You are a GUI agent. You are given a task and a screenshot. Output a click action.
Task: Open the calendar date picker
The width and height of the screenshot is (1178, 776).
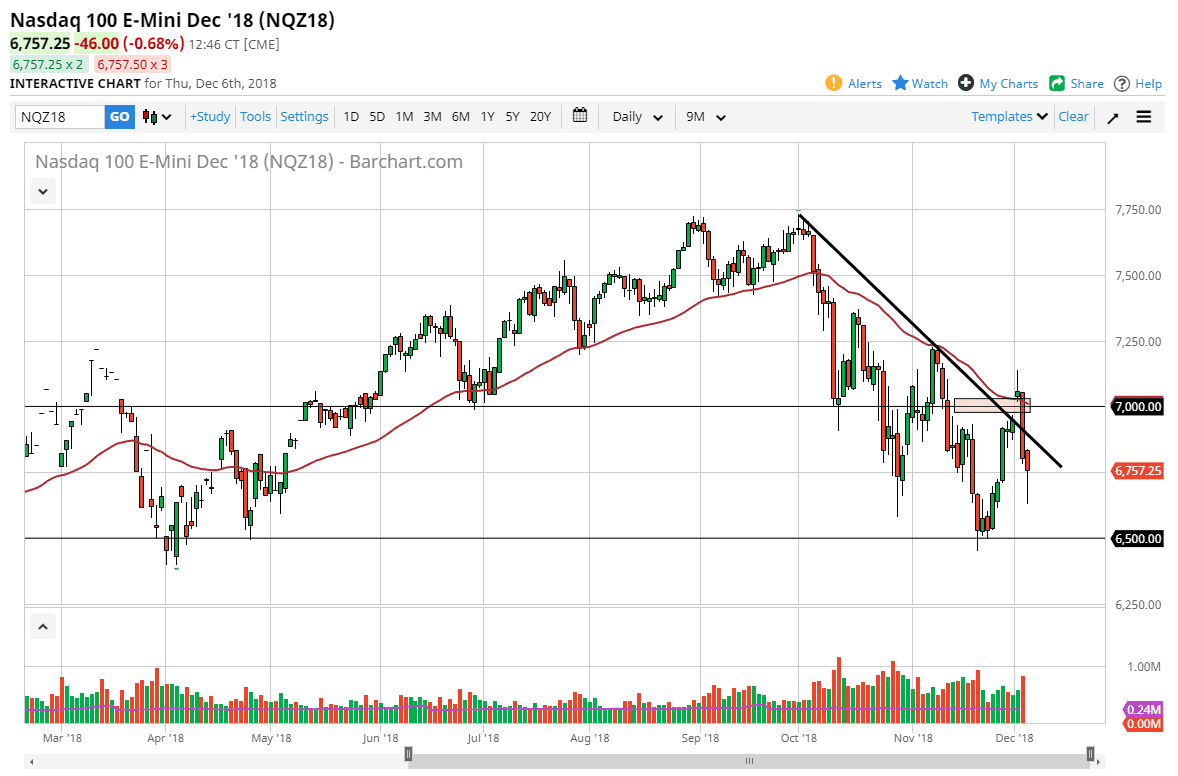(x=579, y=116)
